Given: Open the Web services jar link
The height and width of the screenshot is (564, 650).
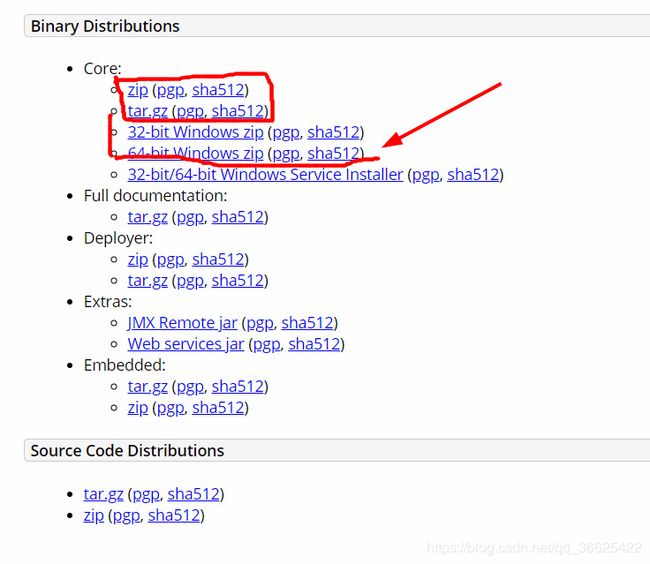Looking at the screenshot, I should 186,344.
